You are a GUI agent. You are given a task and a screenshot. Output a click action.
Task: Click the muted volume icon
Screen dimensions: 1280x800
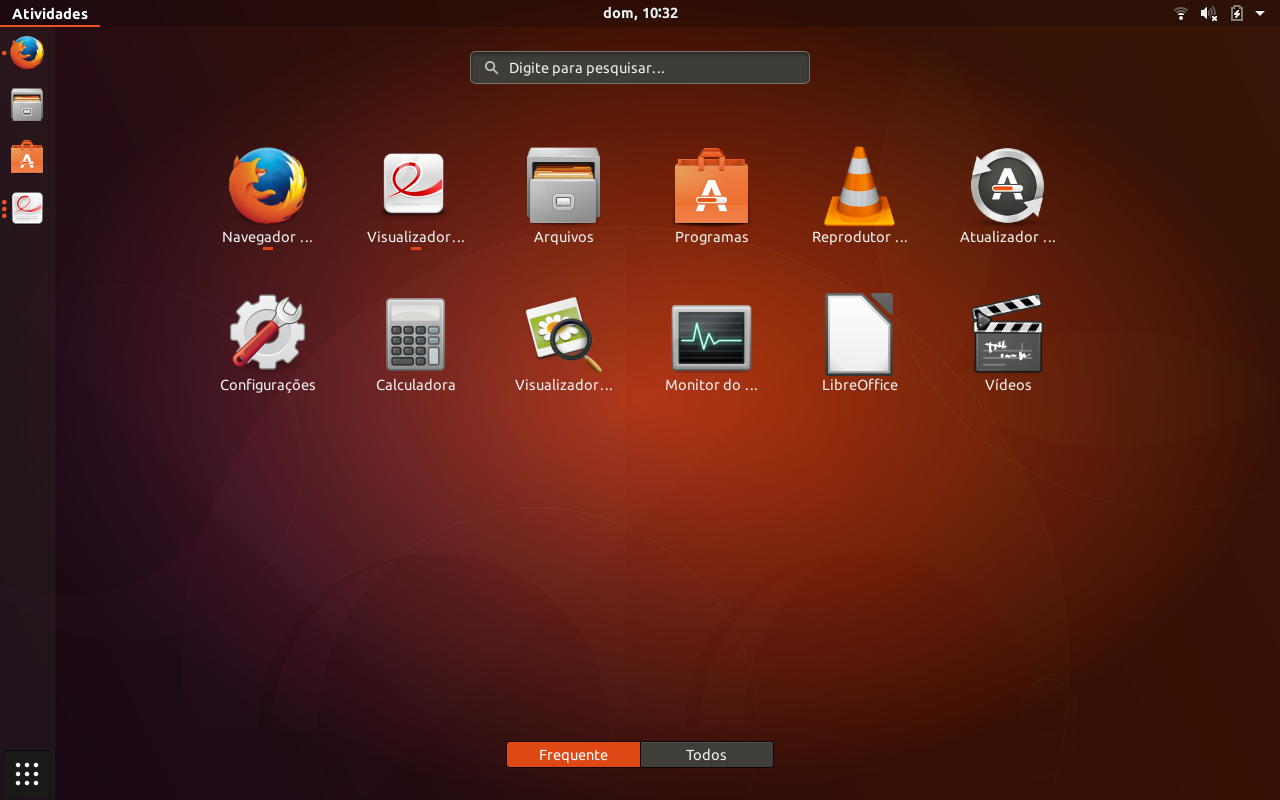[1209, 13]
